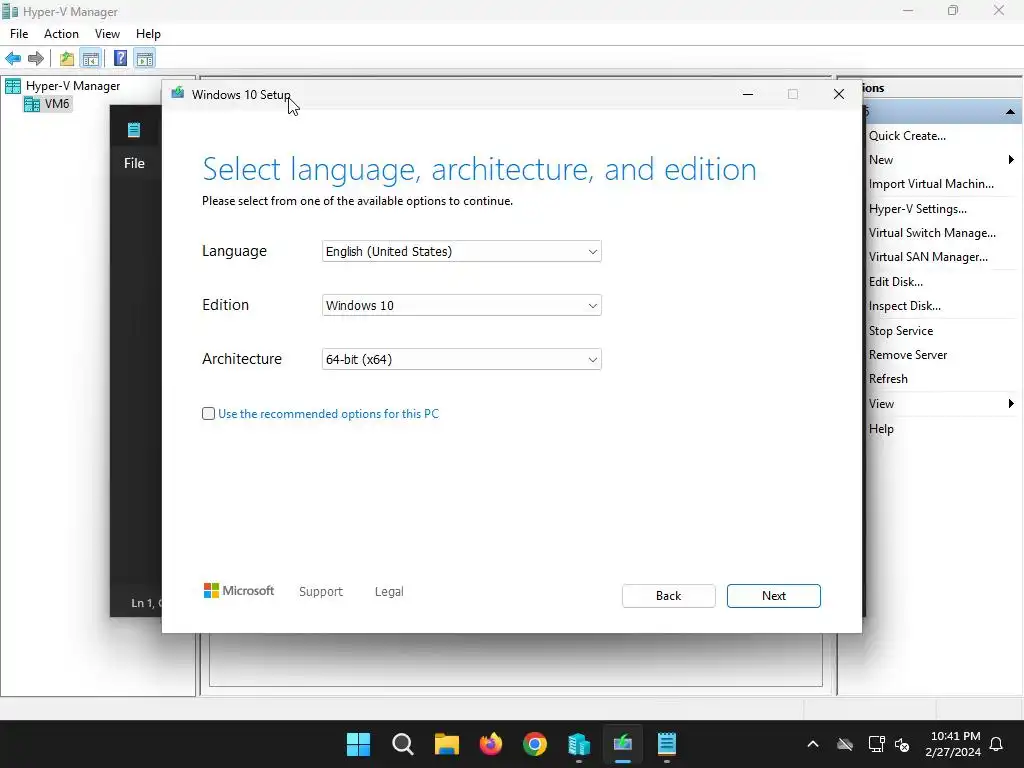Click the Windows 10 Setup title icon
Image resolution: width=1024 pixels, height=768 pixels.
178,93
